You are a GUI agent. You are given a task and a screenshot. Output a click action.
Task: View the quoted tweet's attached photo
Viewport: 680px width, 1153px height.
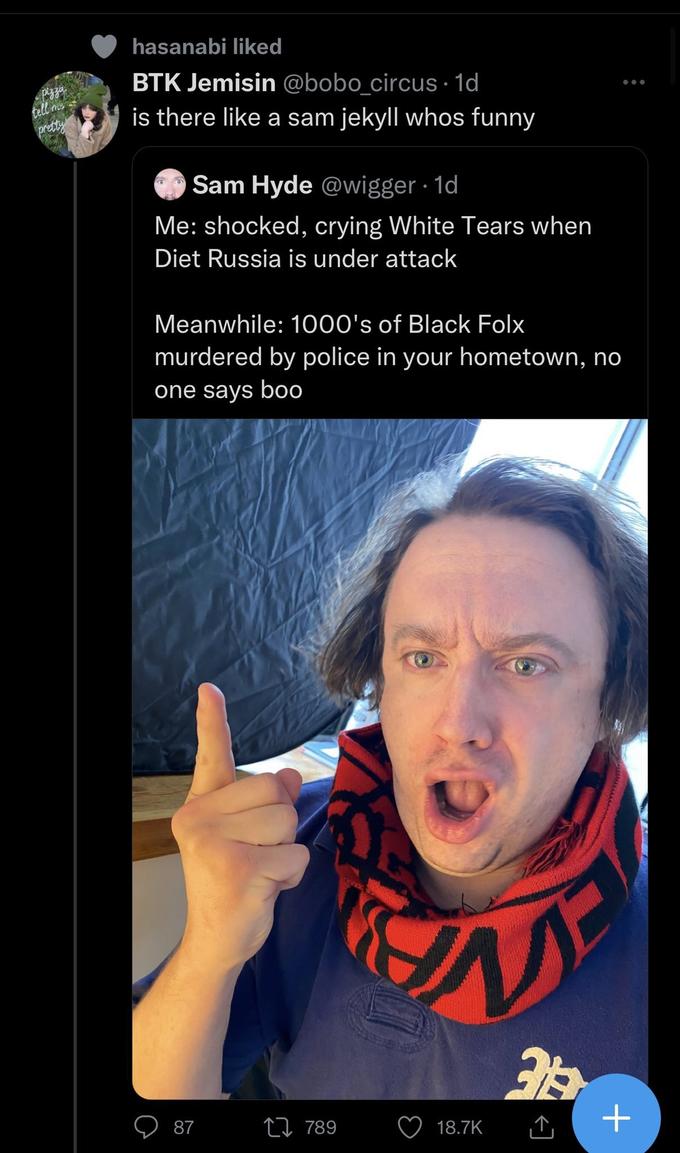click(x=390, y=759)
